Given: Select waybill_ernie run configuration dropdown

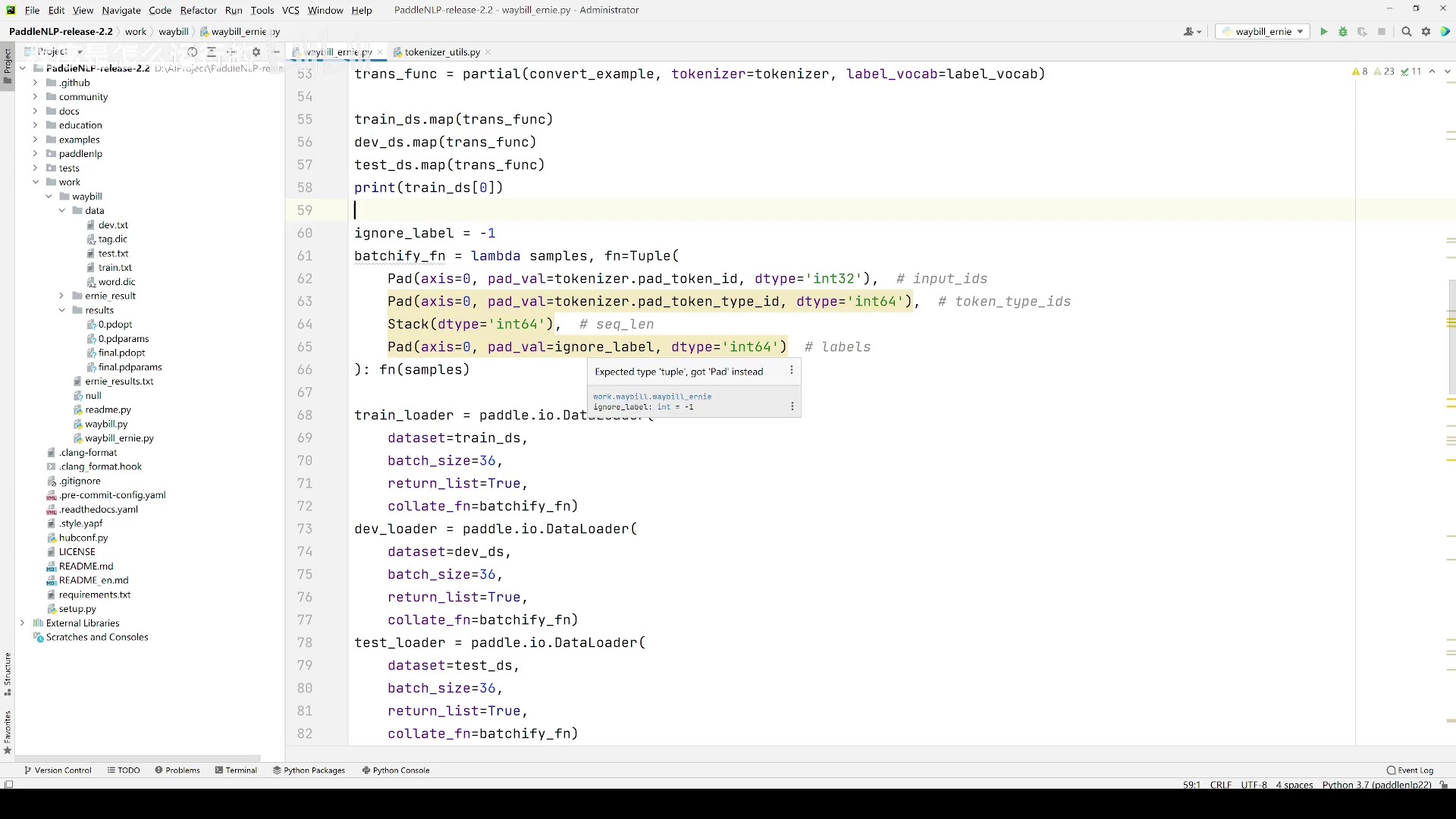Looking at the screenshot, I should (x=1265, y=32).
